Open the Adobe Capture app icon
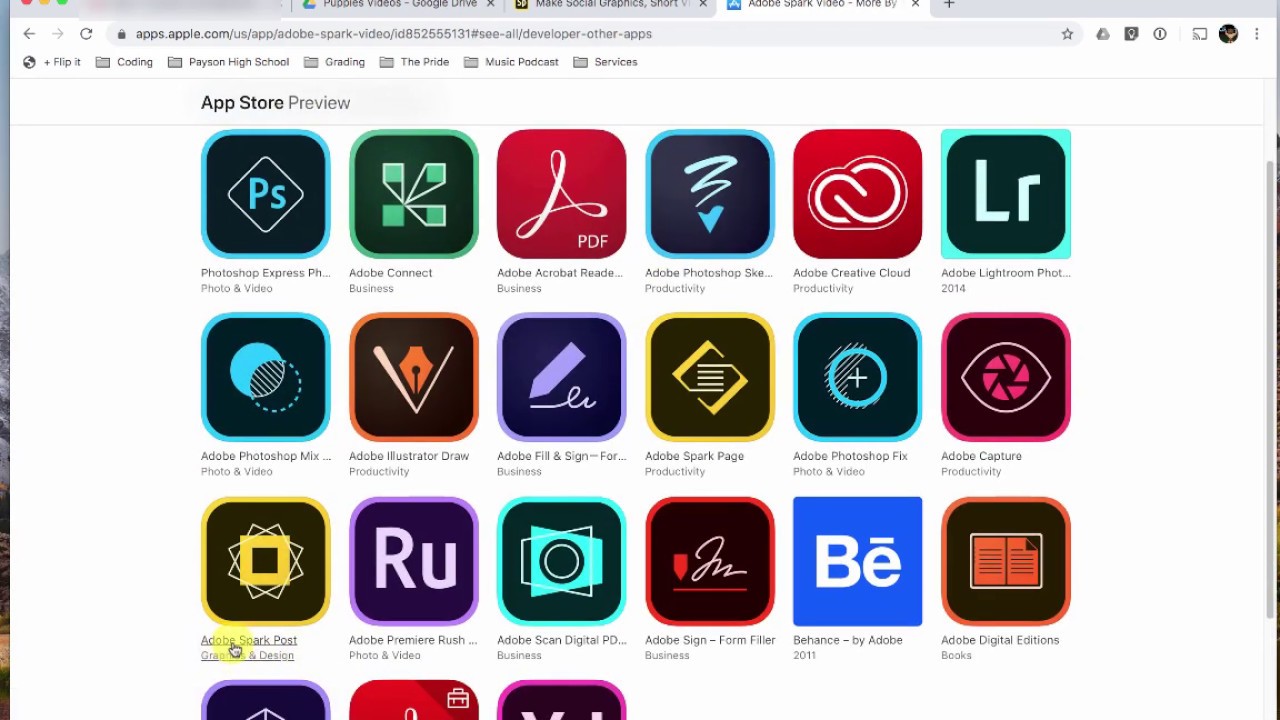 (1005, 377)
